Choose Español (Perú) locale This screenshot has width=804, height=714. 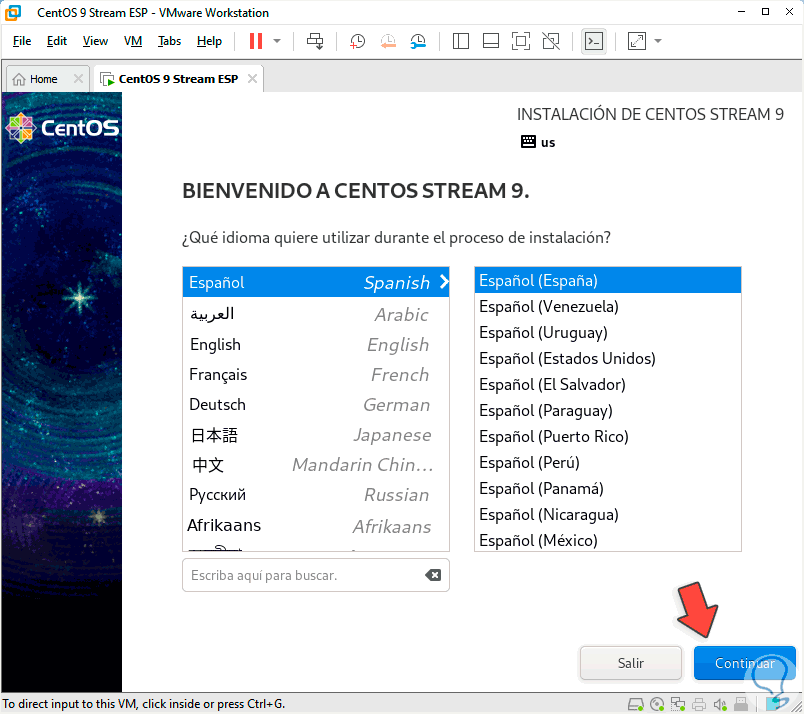point(608,462)
